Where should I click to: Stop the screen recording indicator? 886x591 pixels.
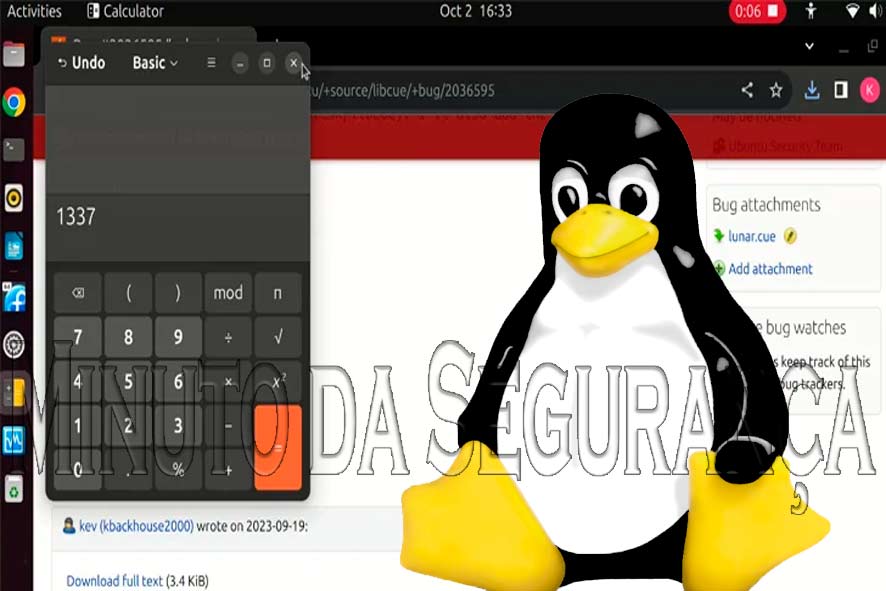point(757,11)
